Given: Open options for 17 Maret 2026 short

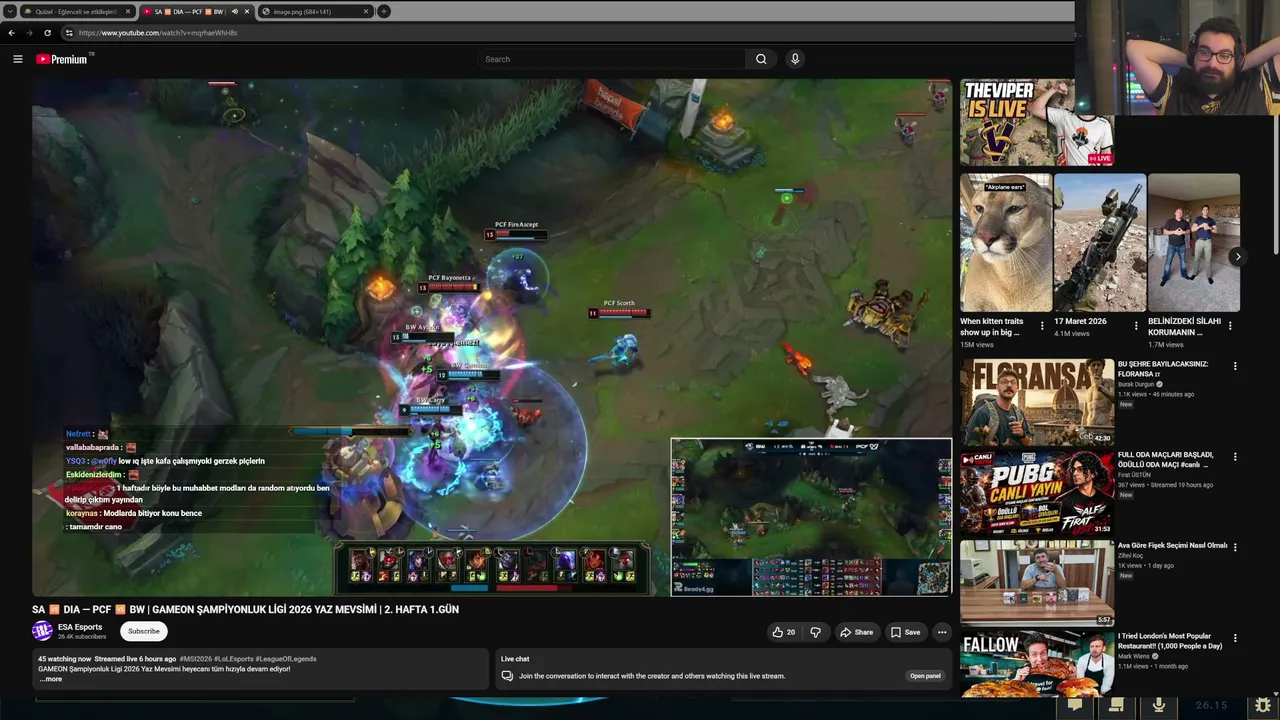Looking at the screenshot, I should tap(1136, 326).
